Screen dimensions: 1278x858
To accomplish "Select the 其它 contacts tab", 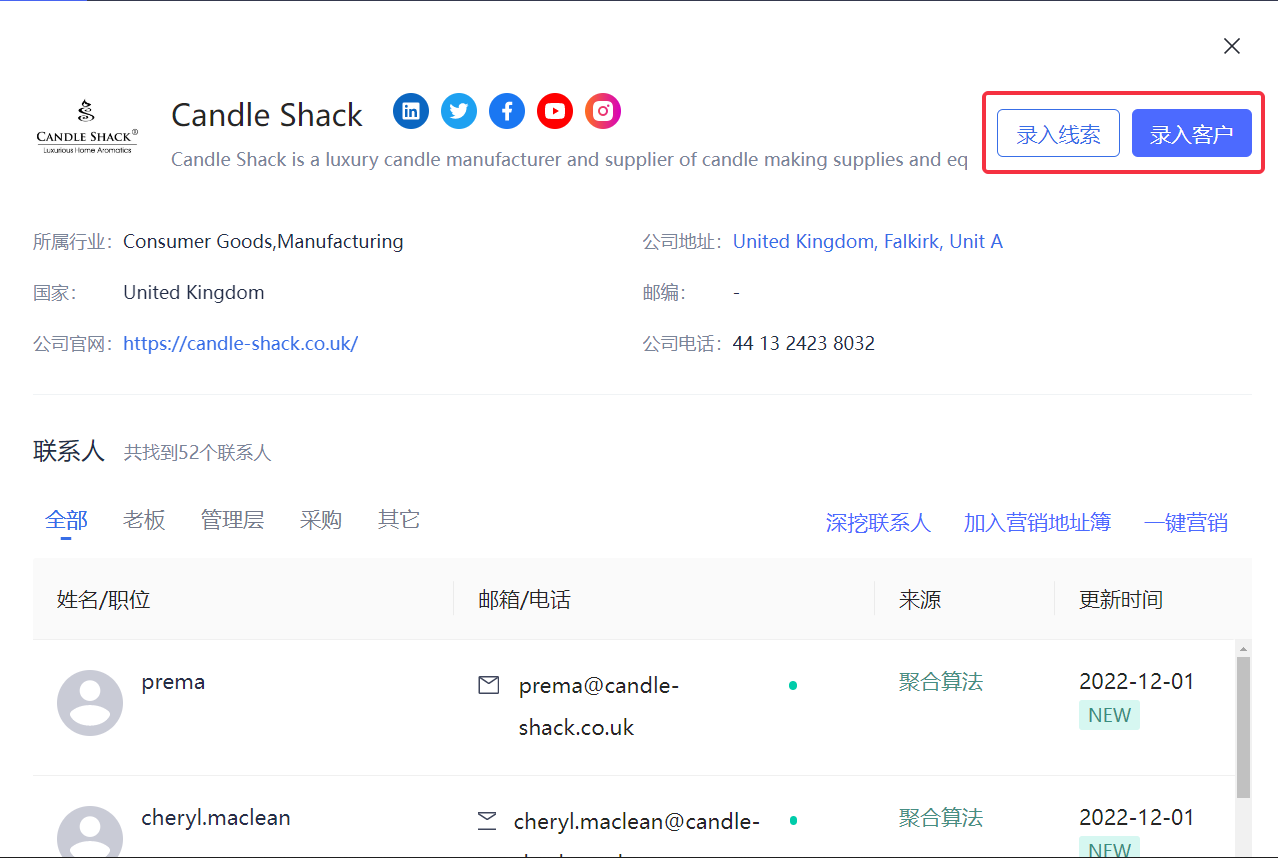I will 399,520.
